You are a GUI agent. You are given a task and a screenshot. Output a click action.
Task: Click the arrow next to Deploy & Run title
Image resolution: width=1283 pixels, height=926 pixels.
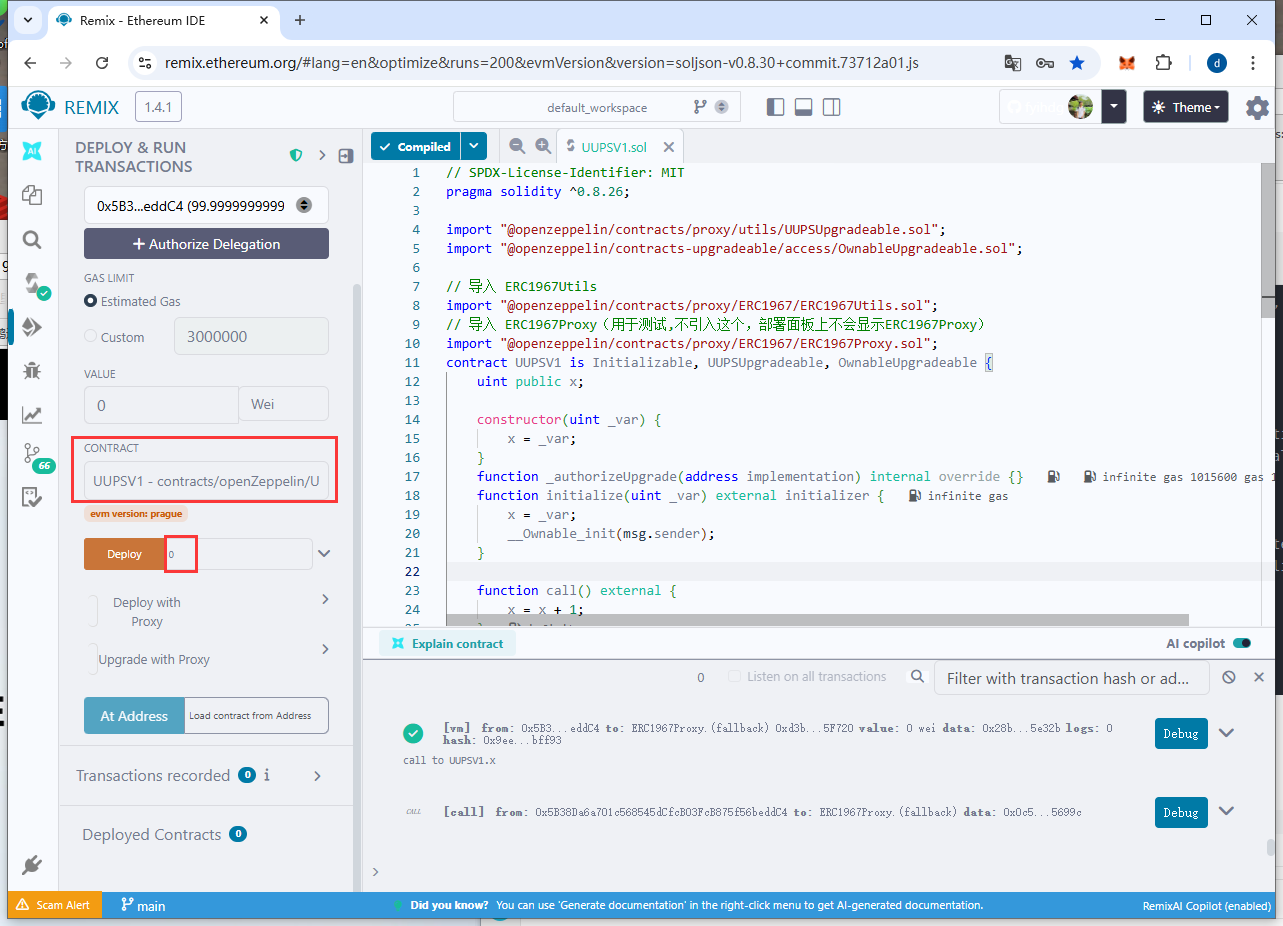(322, 156)
